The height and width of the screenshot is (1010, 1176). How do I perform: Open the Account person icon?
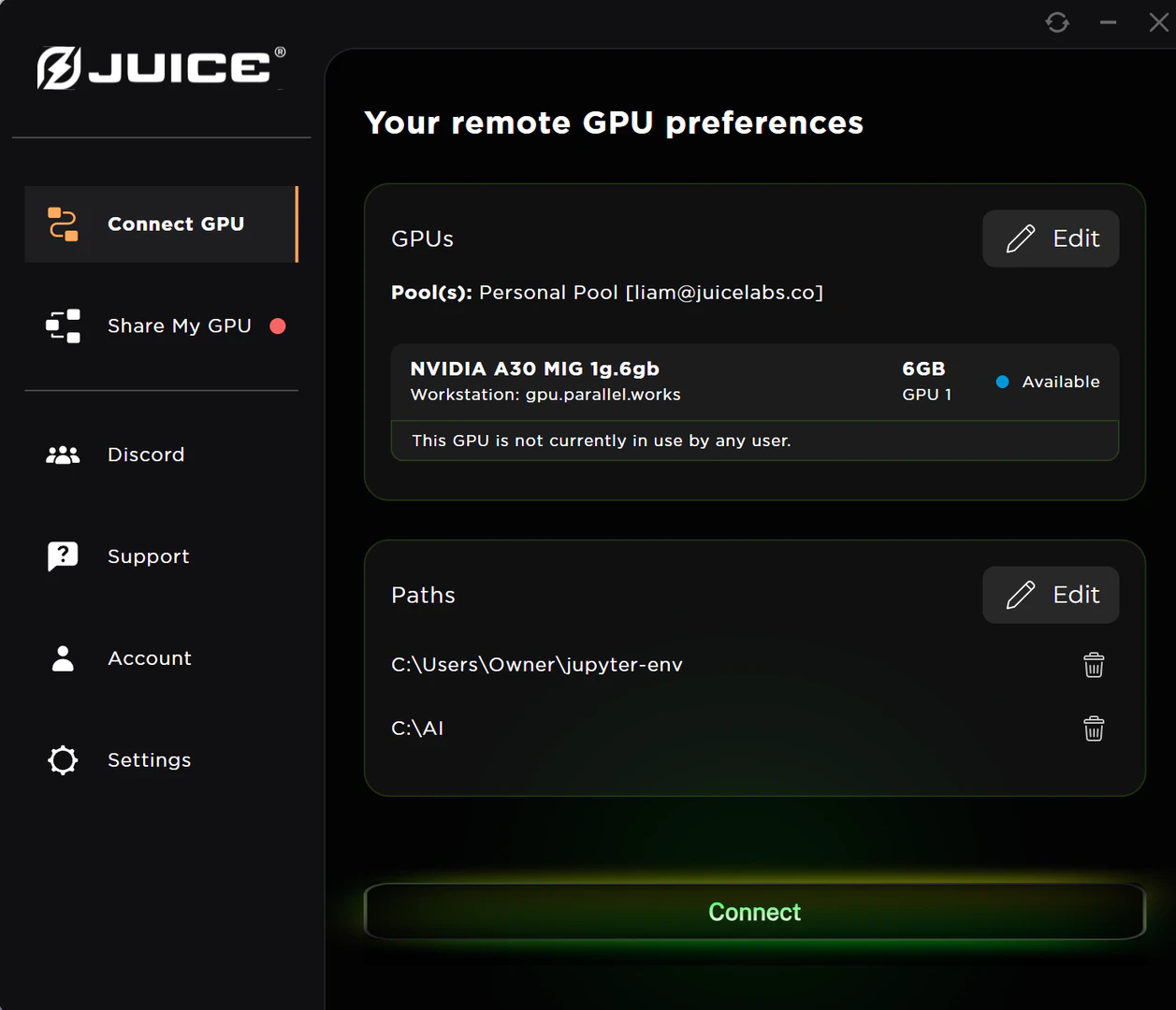(x=62, y=657)
